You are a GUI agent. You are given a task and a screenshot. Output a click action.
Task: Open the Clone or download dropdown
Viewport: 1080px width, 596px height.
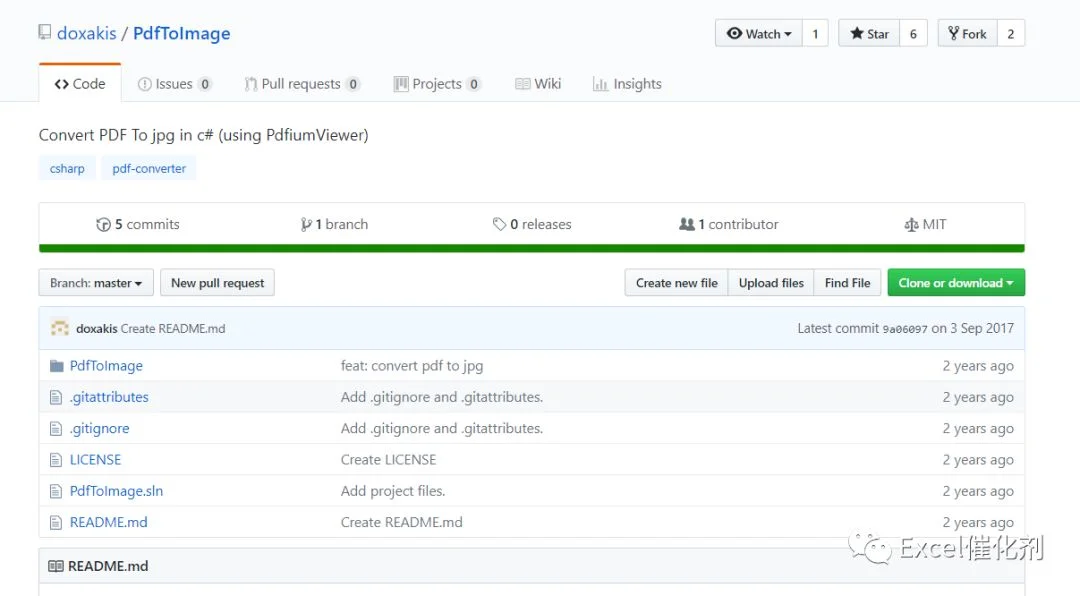coord(956,282)
